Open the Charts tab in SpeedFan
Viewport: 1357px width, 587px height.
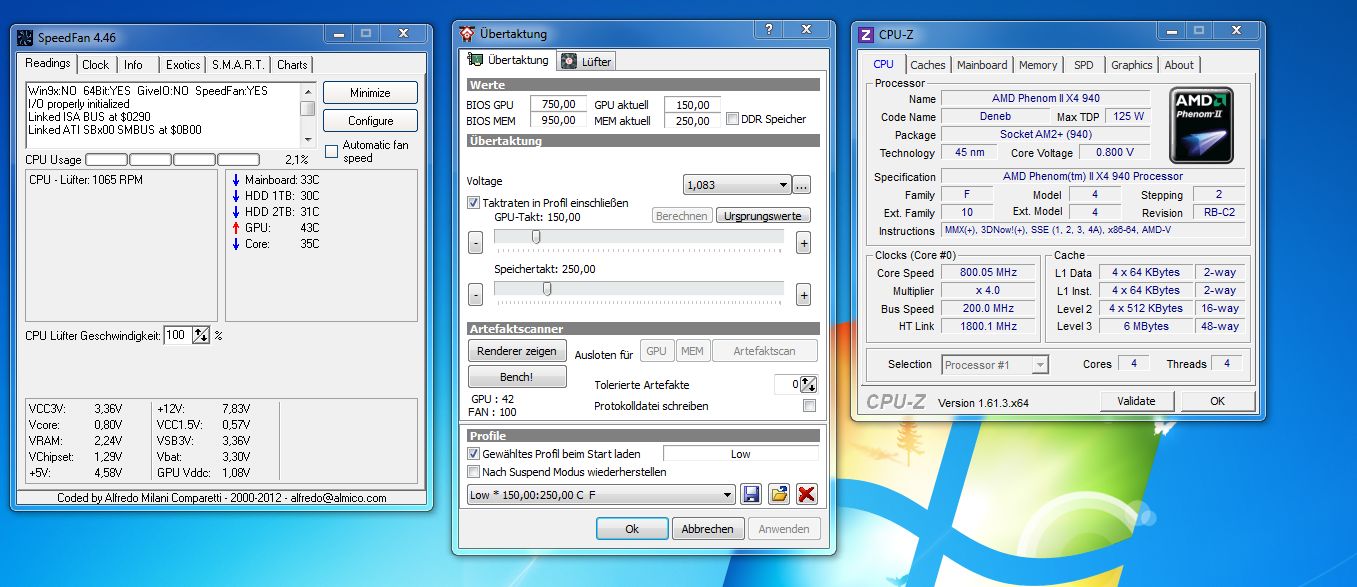tap(292, 65)
